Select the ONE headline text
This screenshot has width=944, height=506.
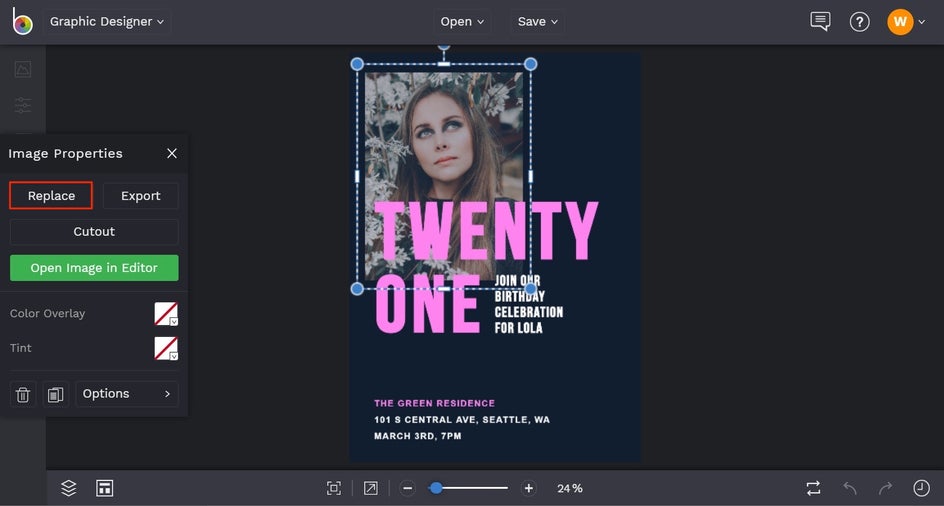coord(428,304)
